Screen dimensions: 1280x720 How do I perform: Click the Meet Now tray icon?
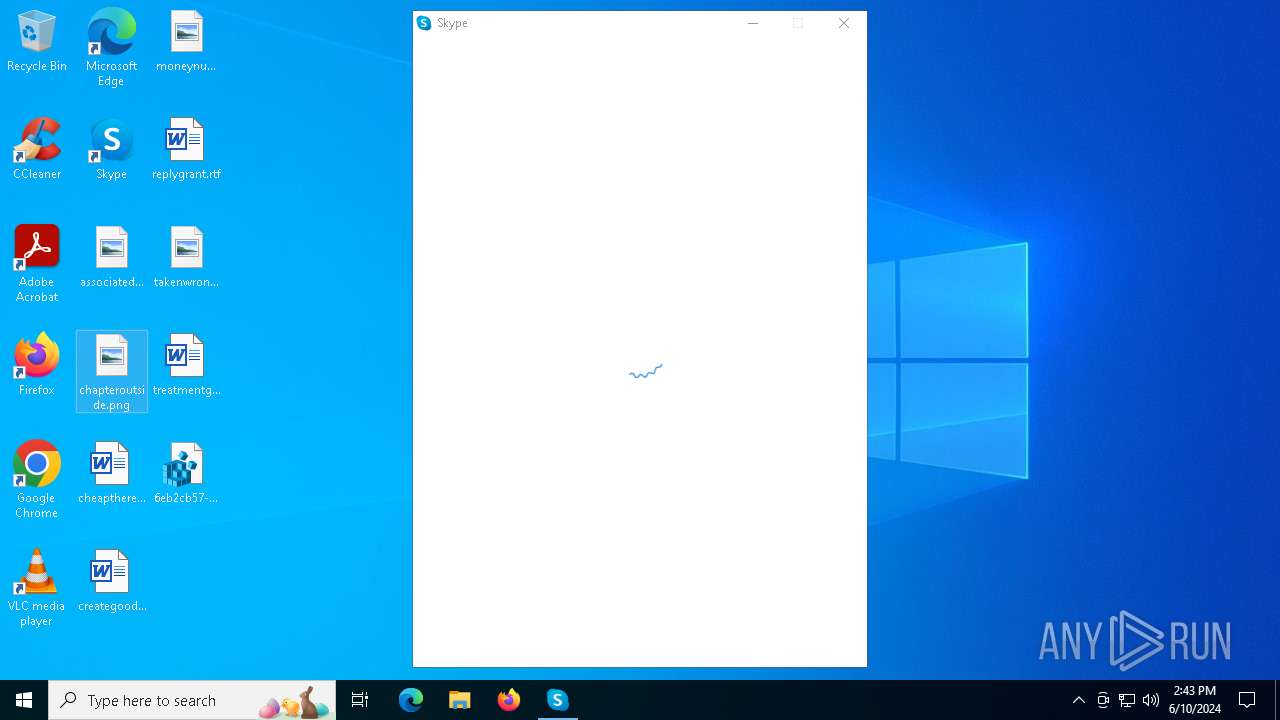[1103, 700]
